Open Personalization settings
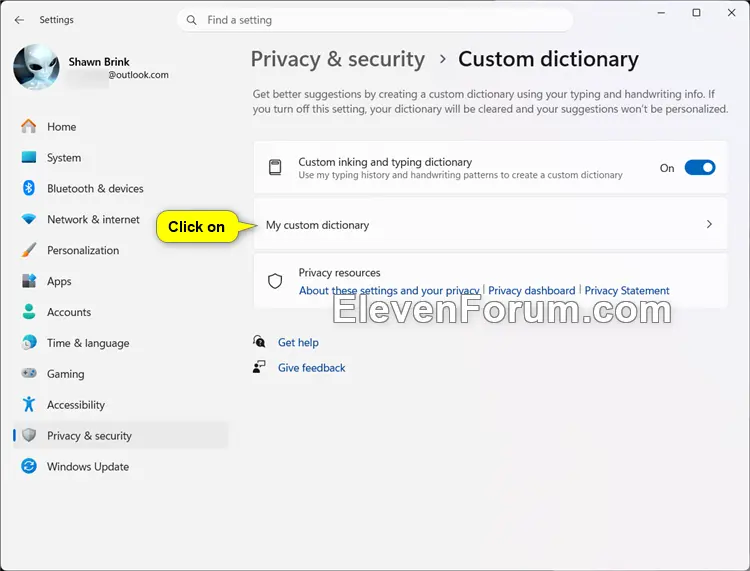The height and width of the screenshot is (571, 750). coord(121,250)
